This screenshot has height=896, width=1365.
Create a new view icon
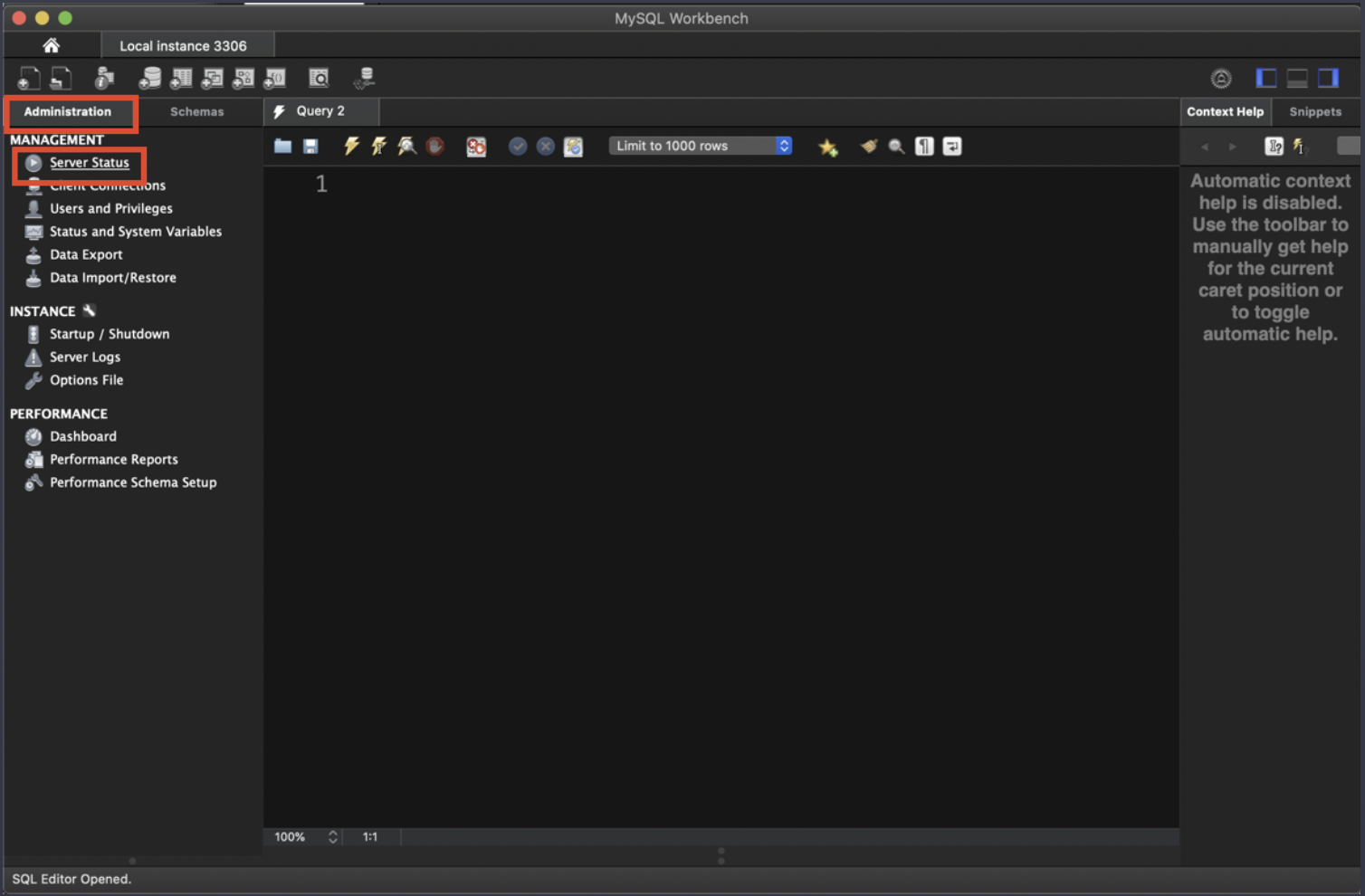[x=212, y=79]
